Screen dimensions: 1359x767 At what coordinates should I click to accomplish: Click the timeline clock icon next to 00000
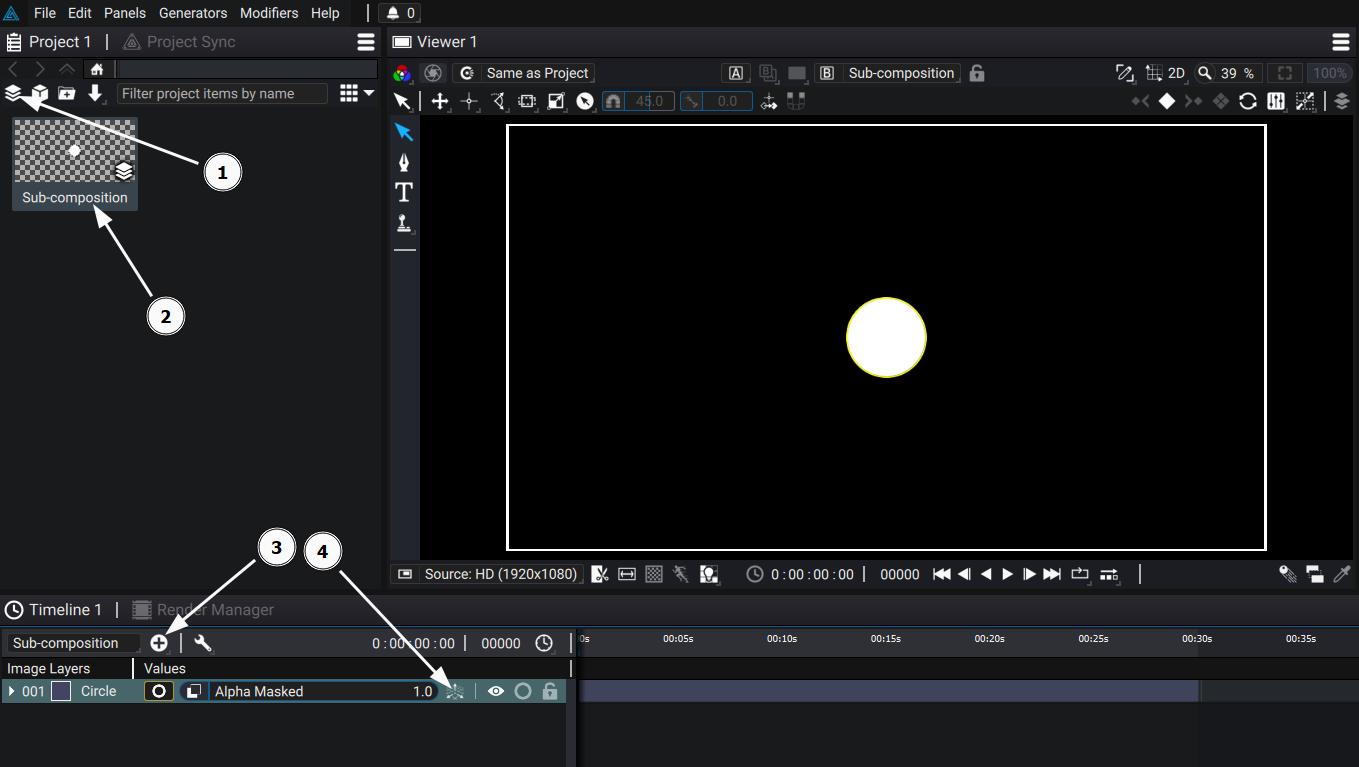(544, 643)
